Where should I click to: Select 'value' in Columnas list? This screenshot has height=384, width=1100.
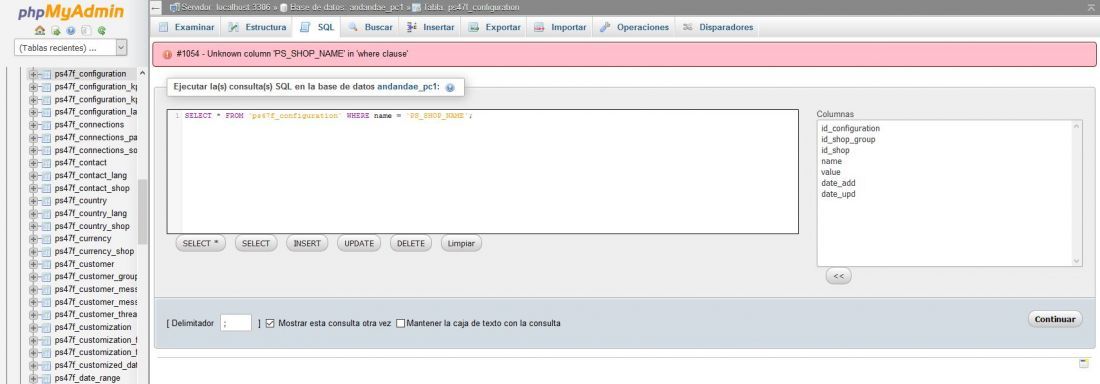coord(831,172)
